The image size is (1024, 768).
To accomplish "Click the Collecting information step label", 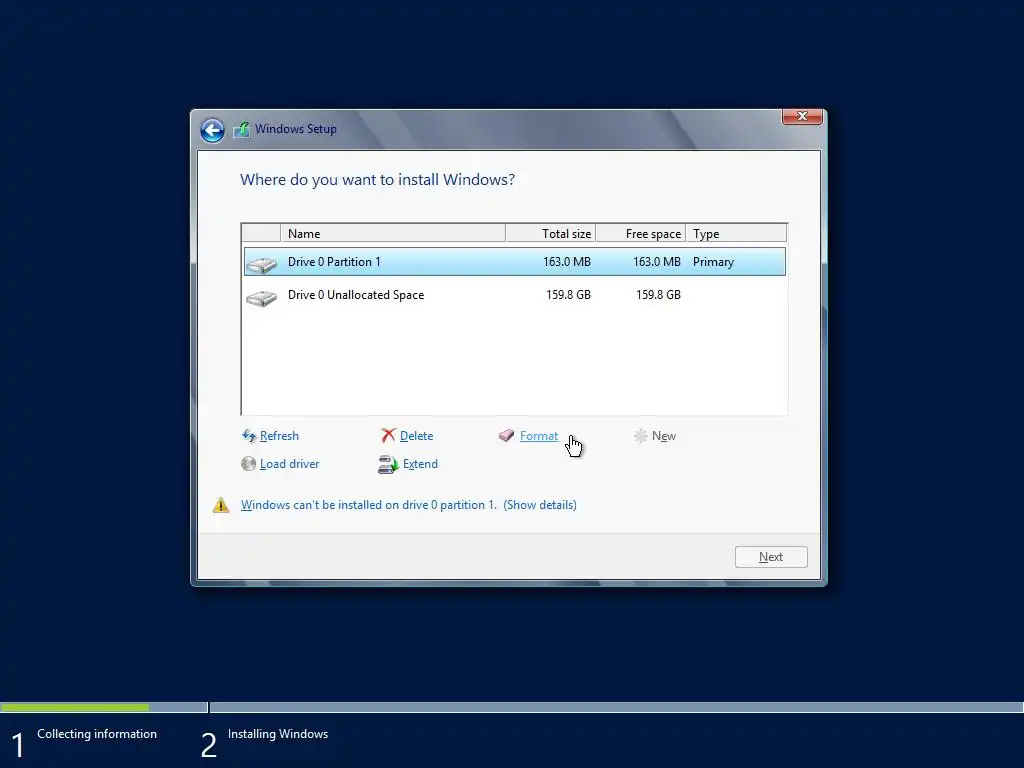I will click(x=97, y=734).
